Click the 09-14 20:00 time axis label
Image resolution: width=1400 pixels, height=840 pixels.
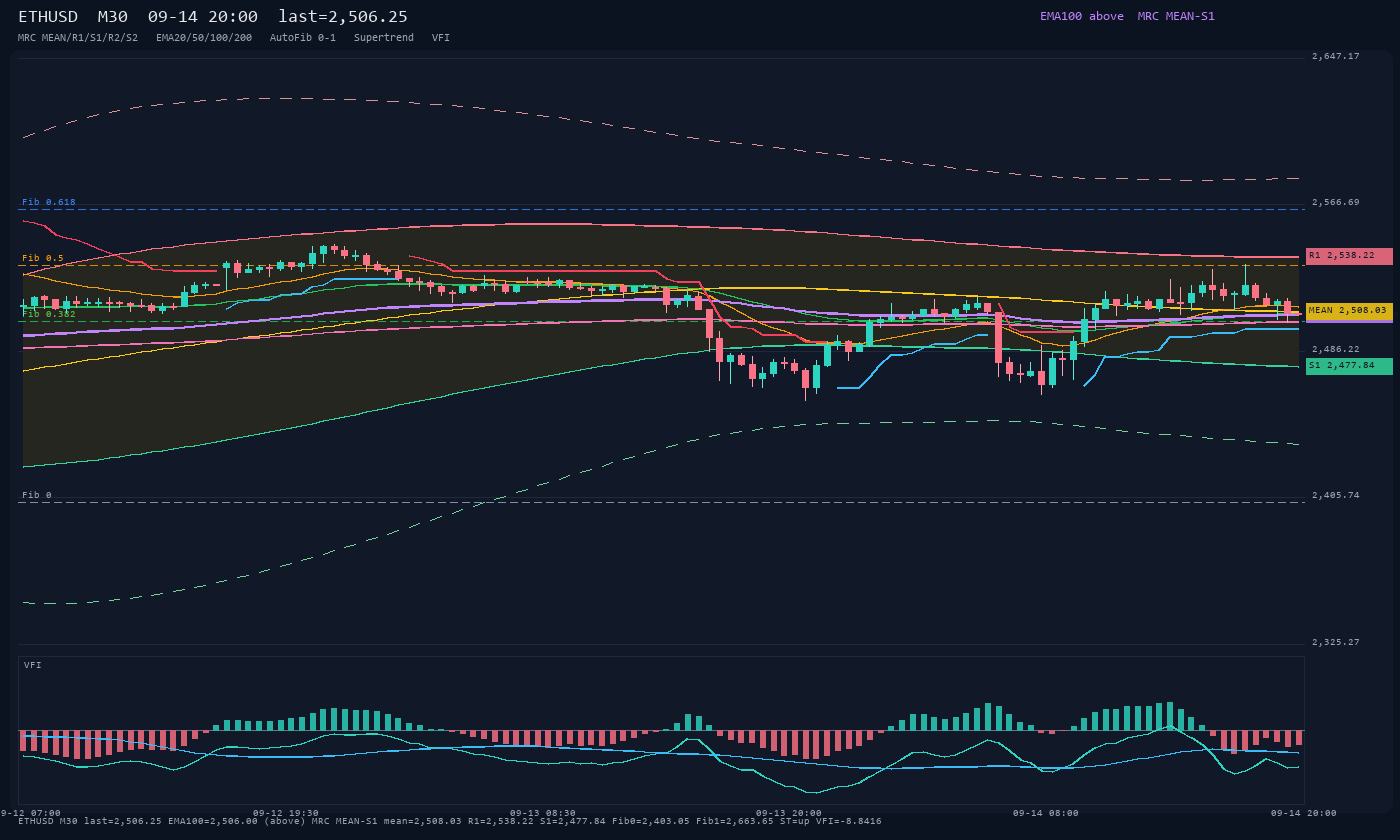pyautogui.click(x=1304, y=813)
